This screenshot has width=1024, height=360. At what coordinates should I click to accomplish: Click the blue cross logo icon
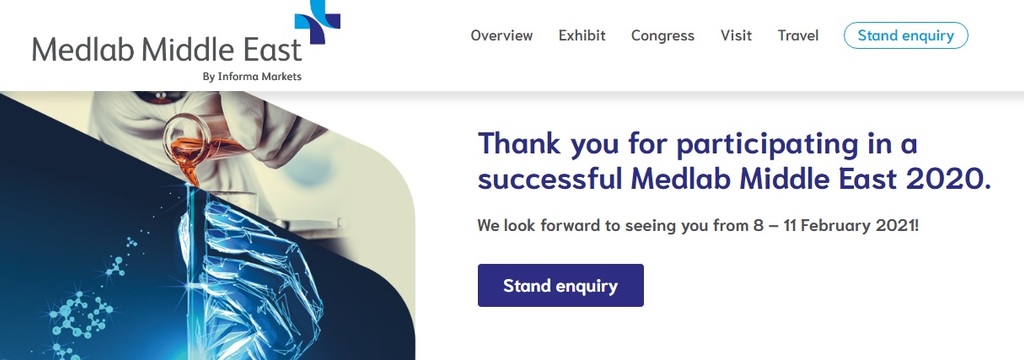pos(317,21)
